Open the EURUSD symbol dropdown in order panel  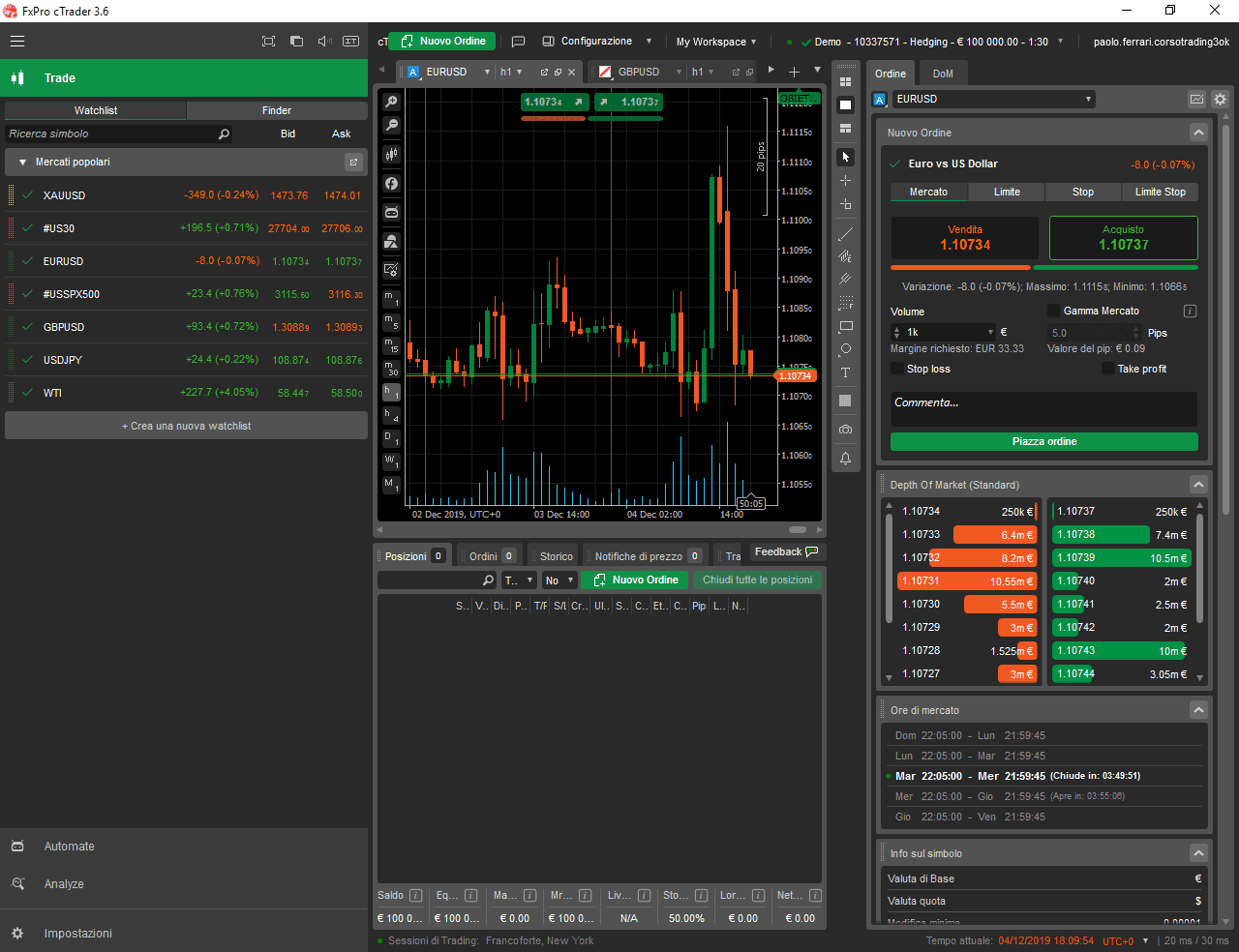[x=994, y=99]
